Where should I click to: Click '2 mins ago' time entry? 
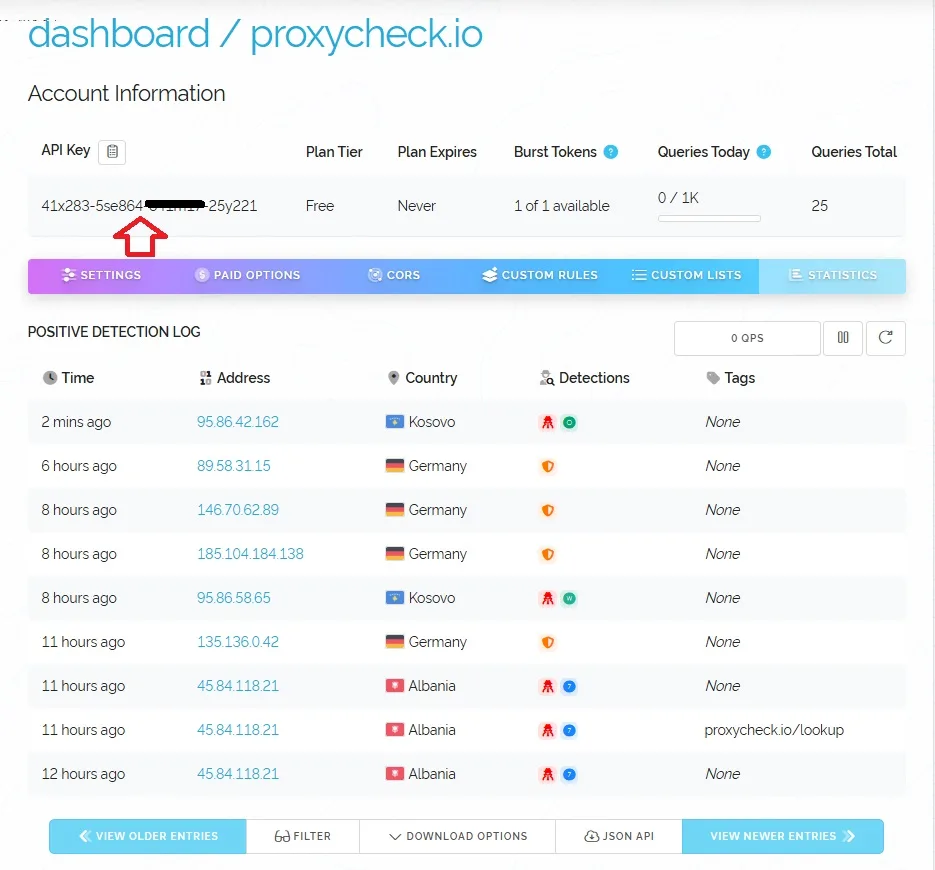tap(76, 422)
